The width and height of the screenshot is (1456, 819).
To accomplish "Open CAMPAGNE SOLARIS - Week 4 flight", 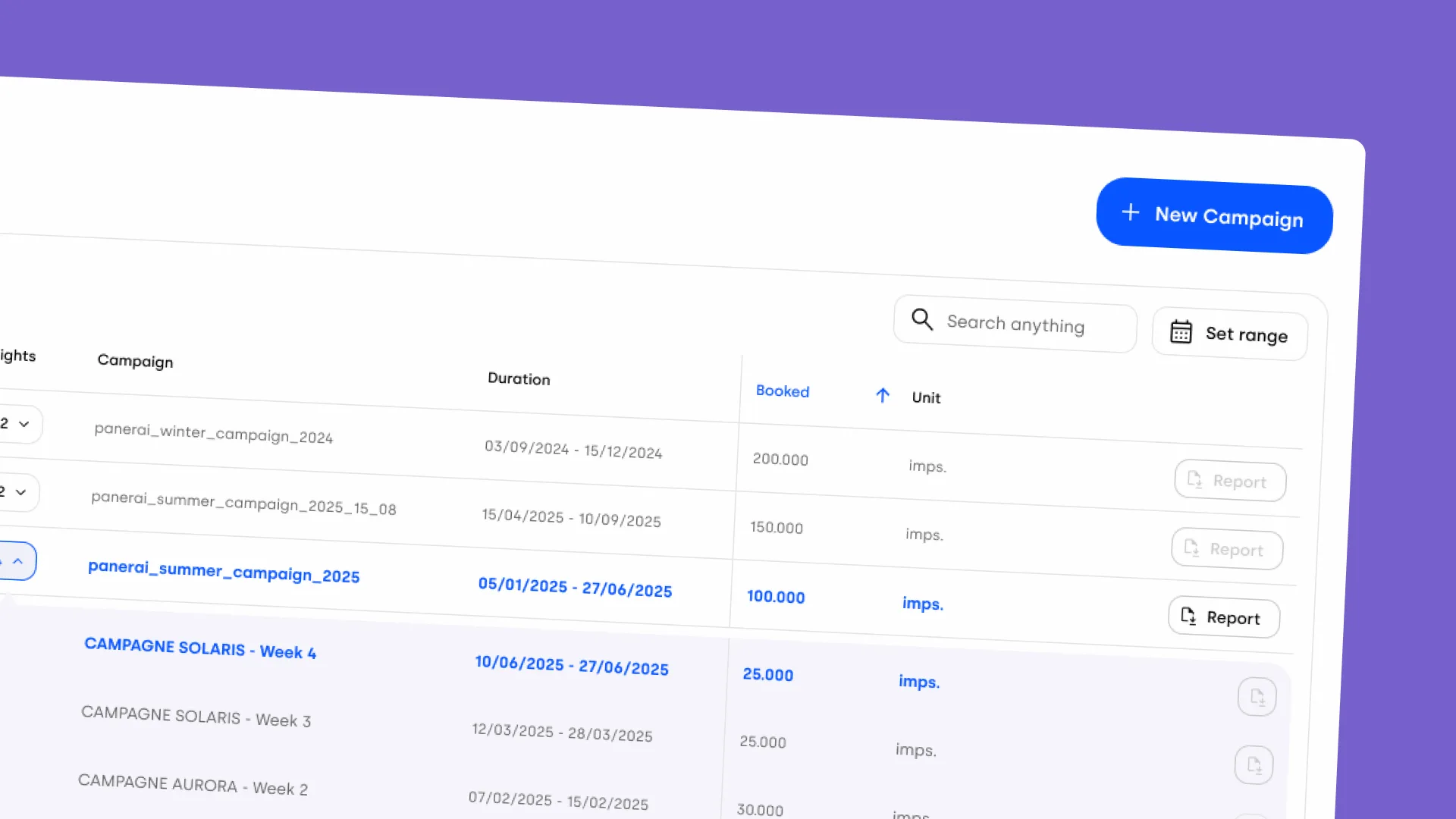I will click(200, 648).
